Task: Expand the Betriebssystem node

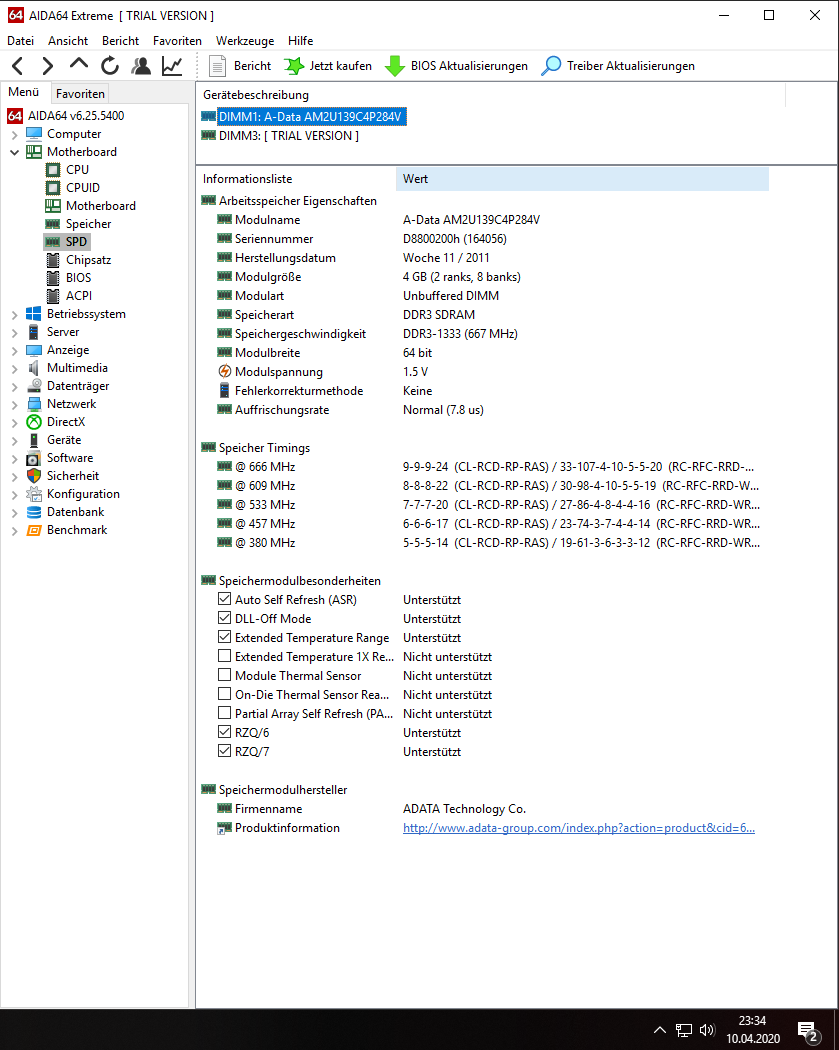Action: point(15,315)
